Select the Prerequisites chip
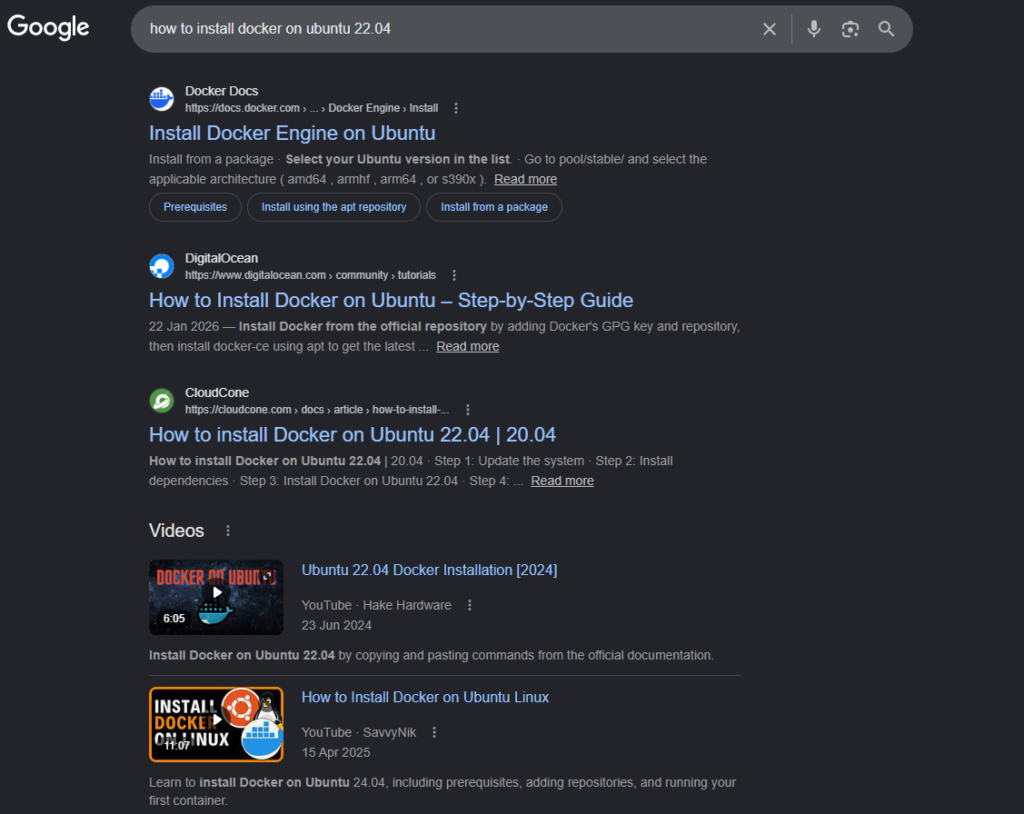 [x=195, y=207]
